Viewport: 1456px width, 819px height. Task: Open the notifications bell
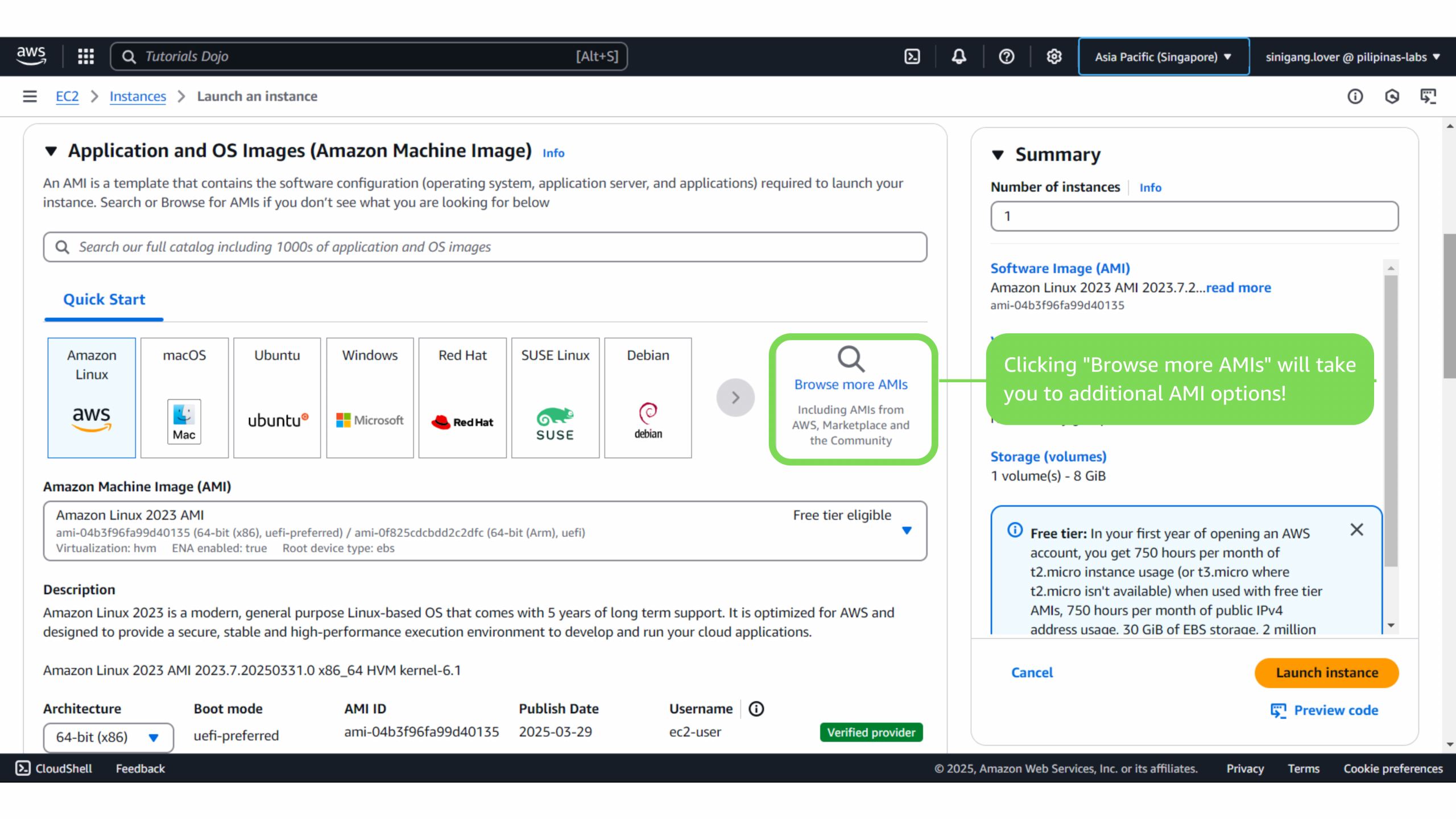(x=959, y=56)
